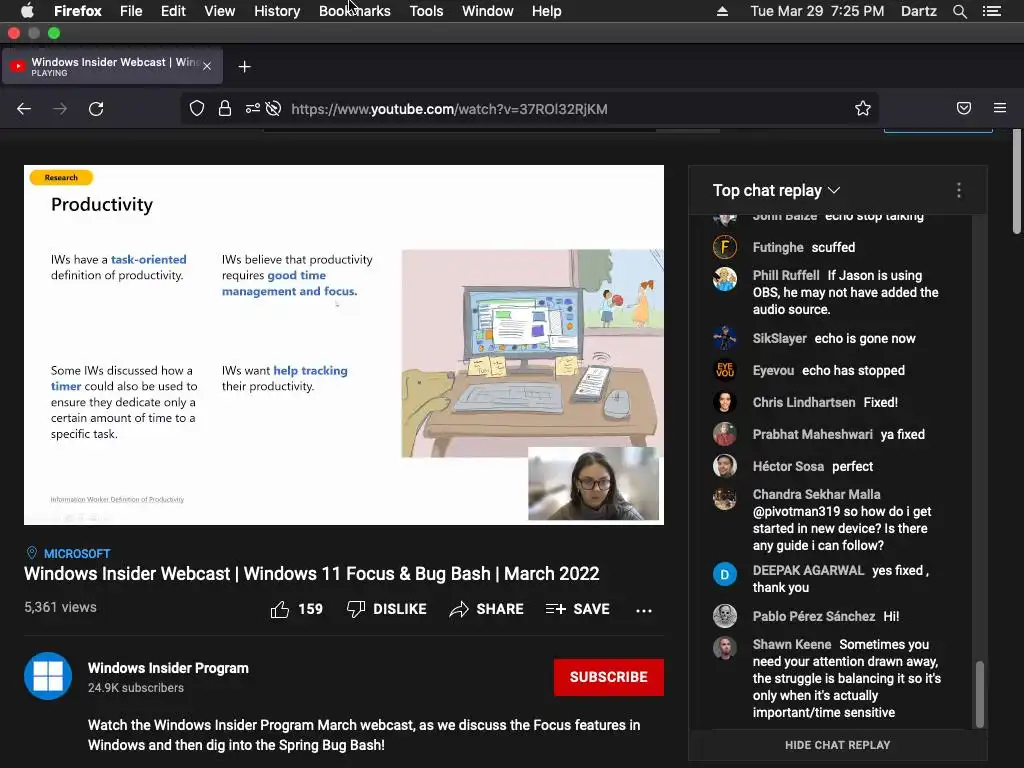Open a new browser tab

point(244,67)
